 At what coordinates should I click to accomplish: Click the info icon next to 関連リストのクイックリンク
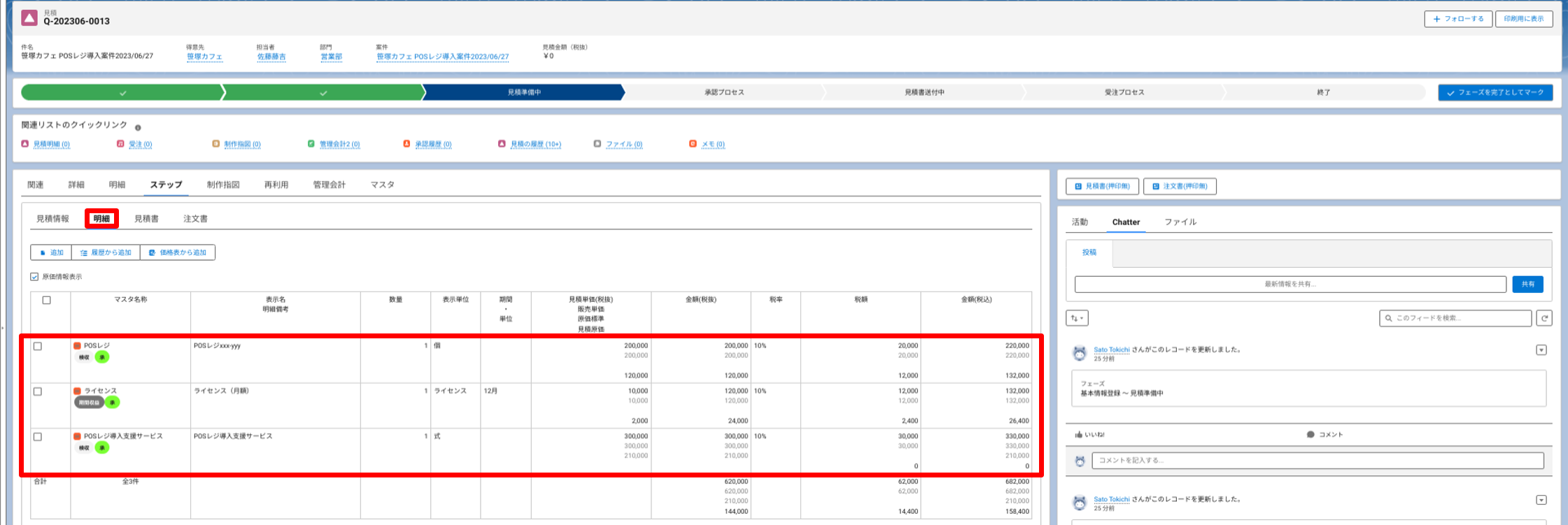coord(138,128)
